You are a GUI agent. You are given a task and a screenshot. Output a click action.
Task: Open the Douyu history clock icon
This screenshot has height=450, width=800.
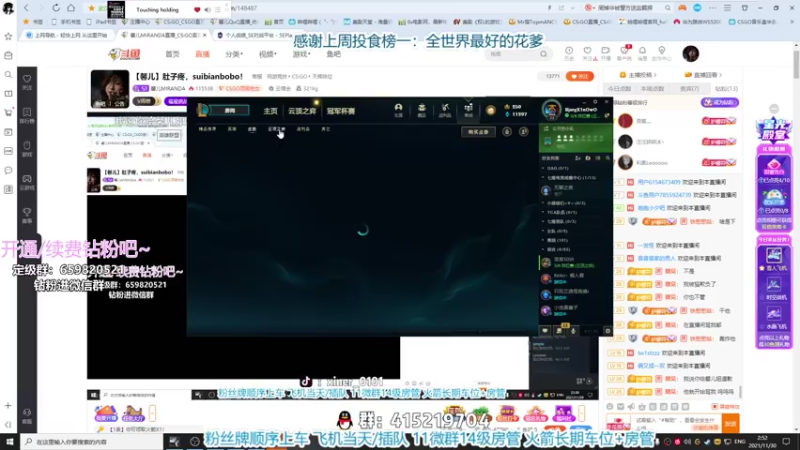tap(569, 53)
